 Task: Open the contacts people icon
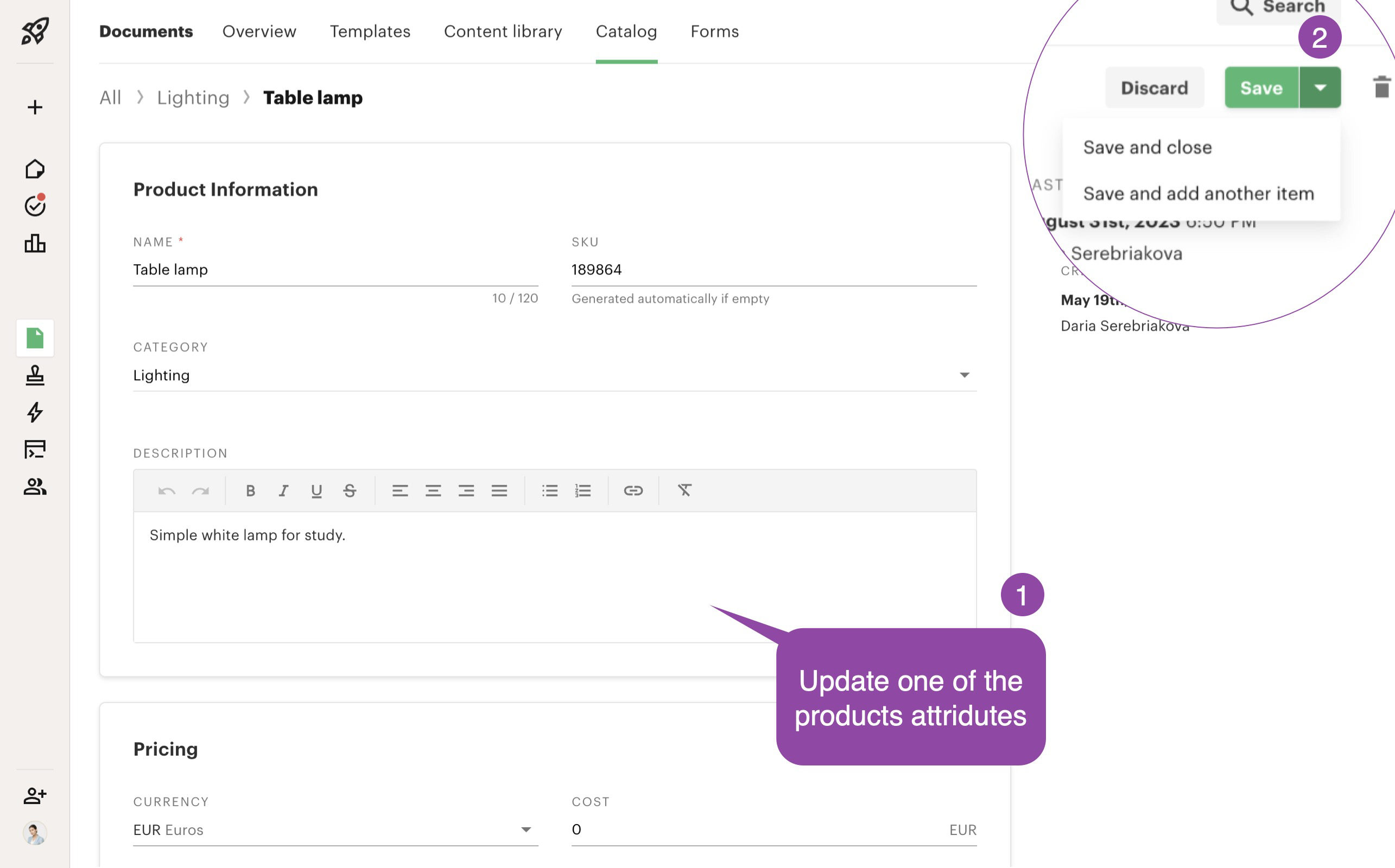pyautogui.click(x=35, y=487)
